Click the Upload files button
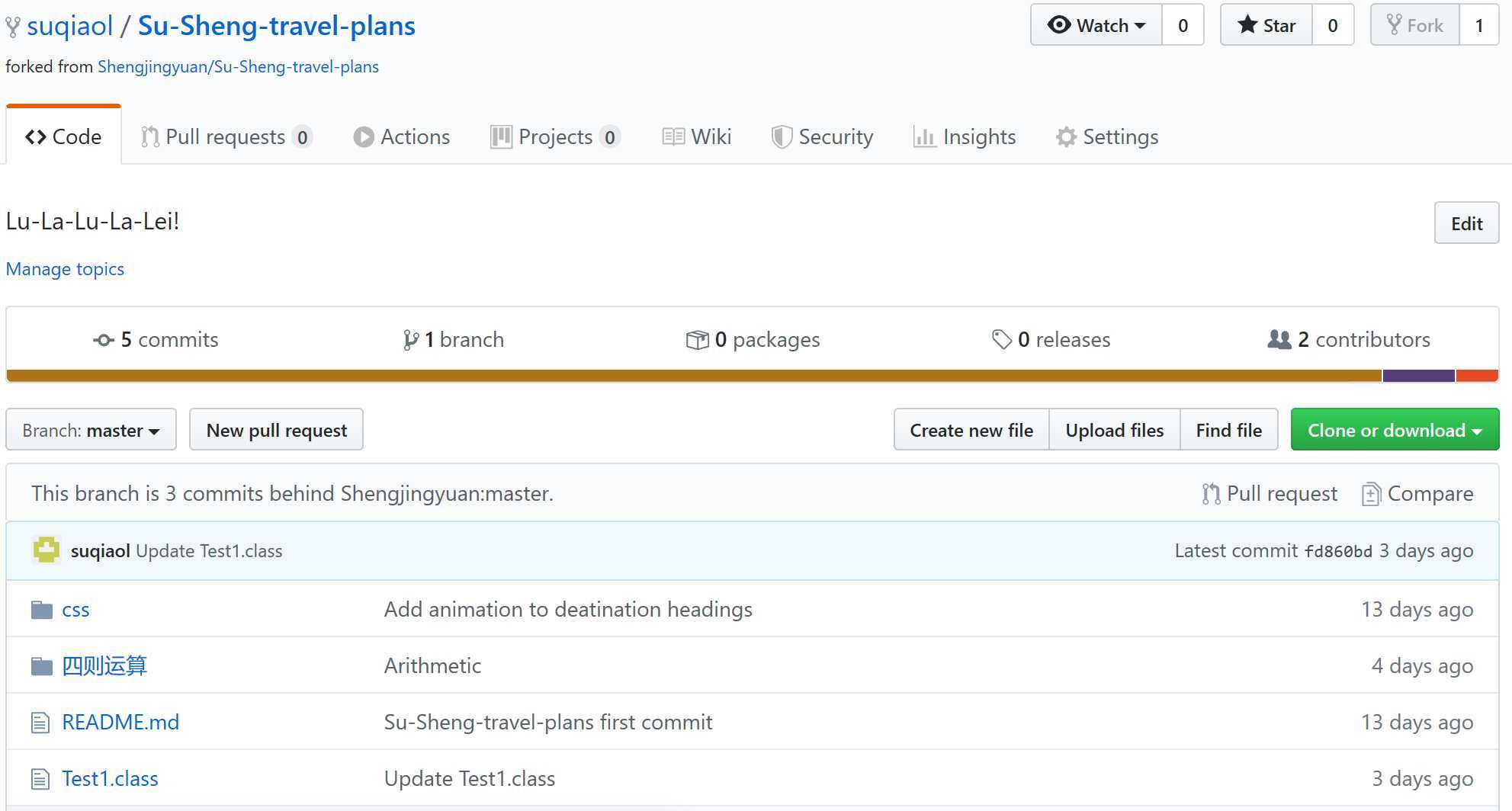 (1114, 430)
